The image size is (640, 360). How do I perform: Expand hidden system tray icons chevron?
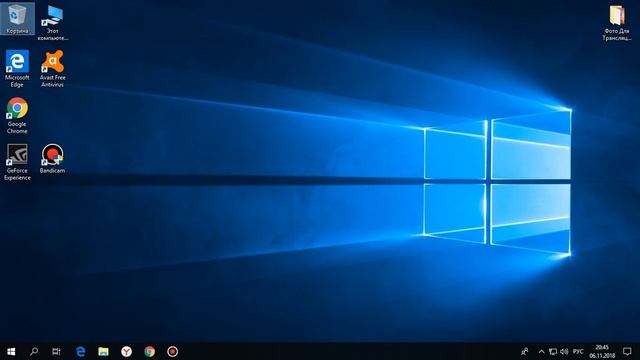pos(542,351)
